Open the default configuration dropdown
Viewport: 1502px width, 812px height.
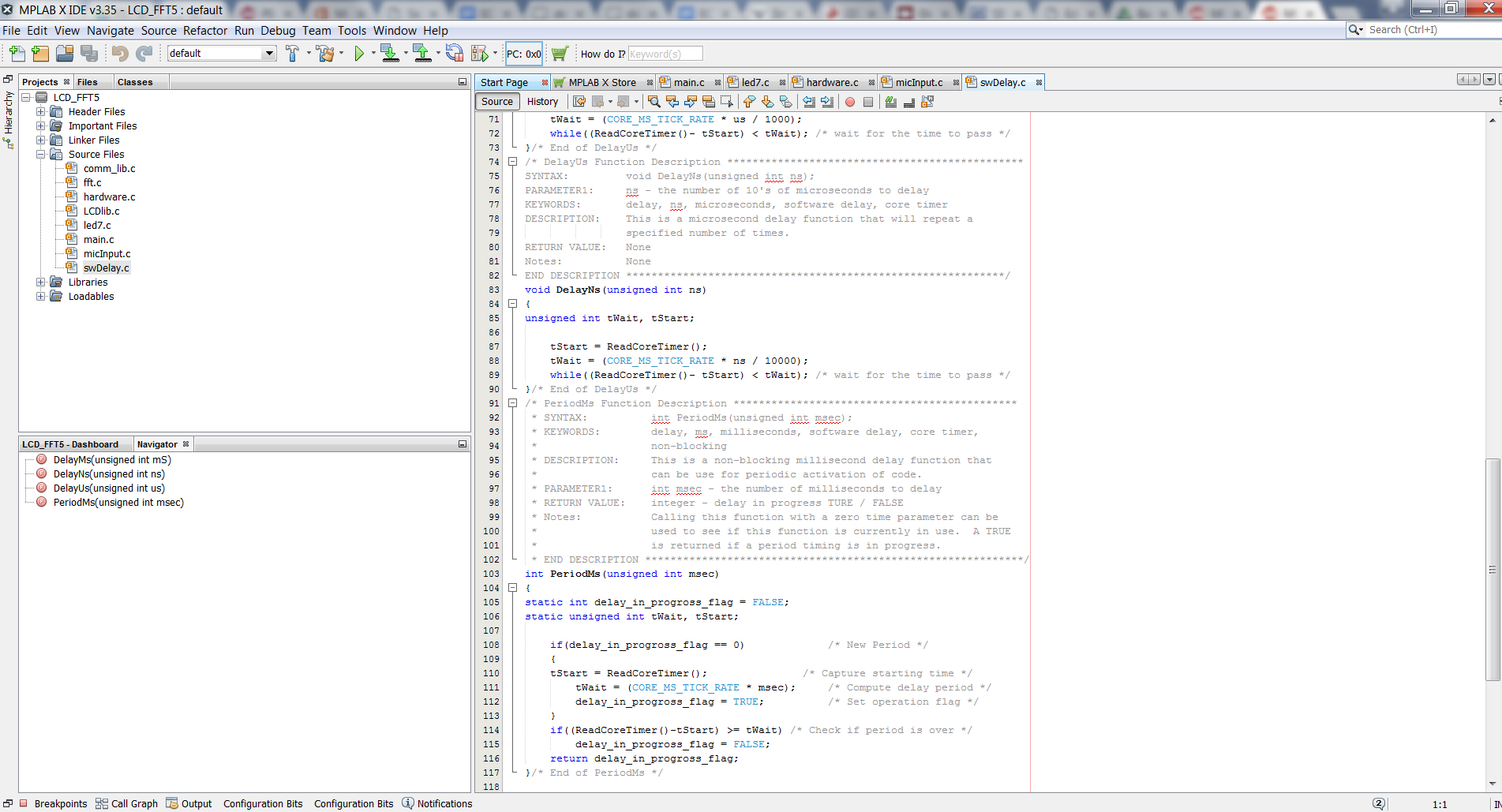click(268, 54)
